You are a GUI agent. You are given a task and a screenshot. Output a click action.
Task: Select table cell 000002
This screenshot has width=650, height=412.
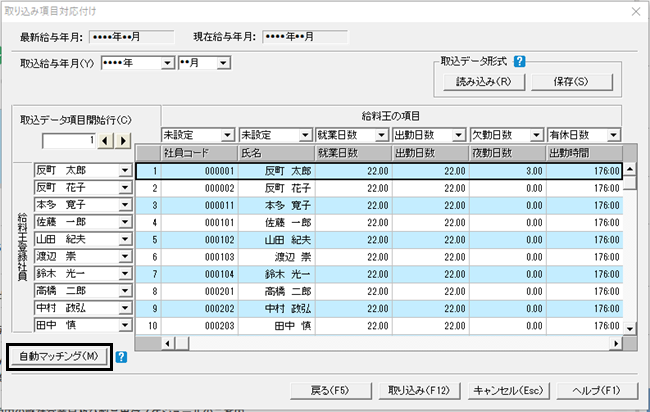[x=199, y=188]
